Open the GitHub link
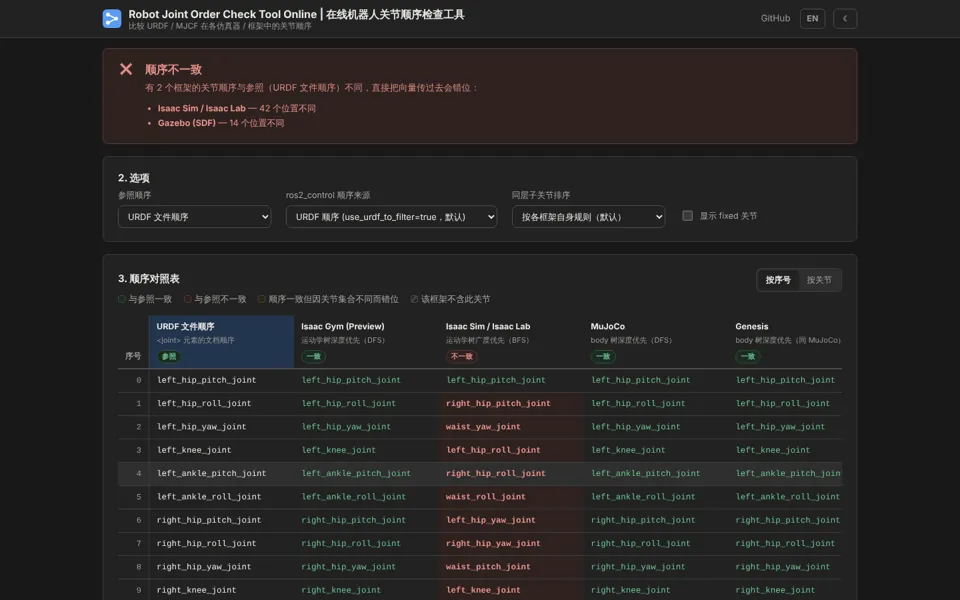Image resolution: width=960 pixels, height=600 pixels. 775,18
